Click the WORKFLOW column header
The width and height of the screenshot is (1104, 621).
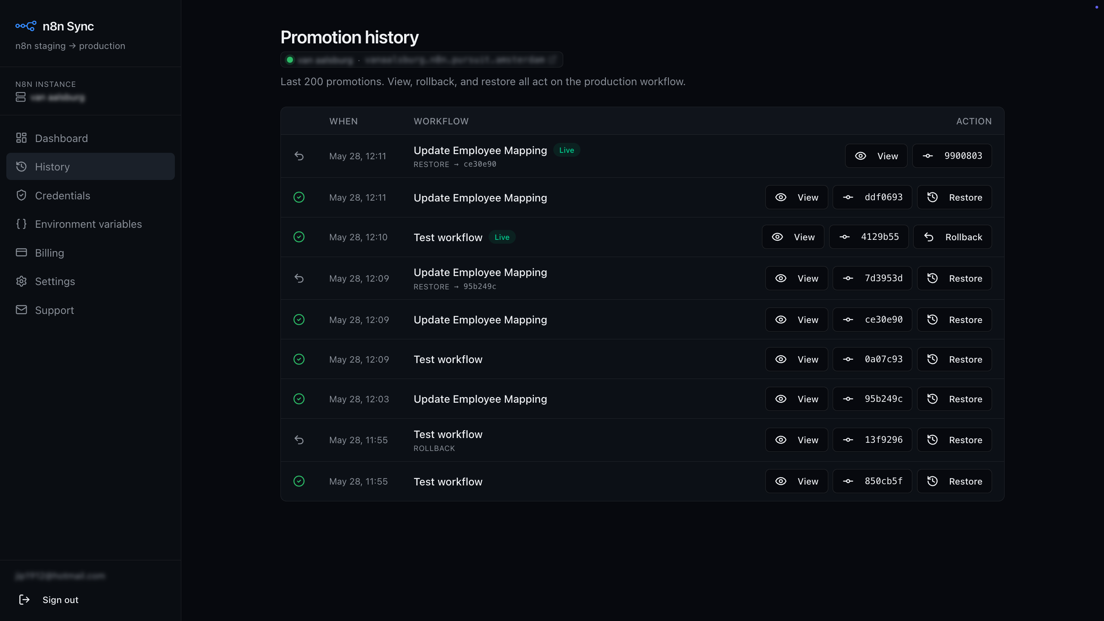[441, 121]
